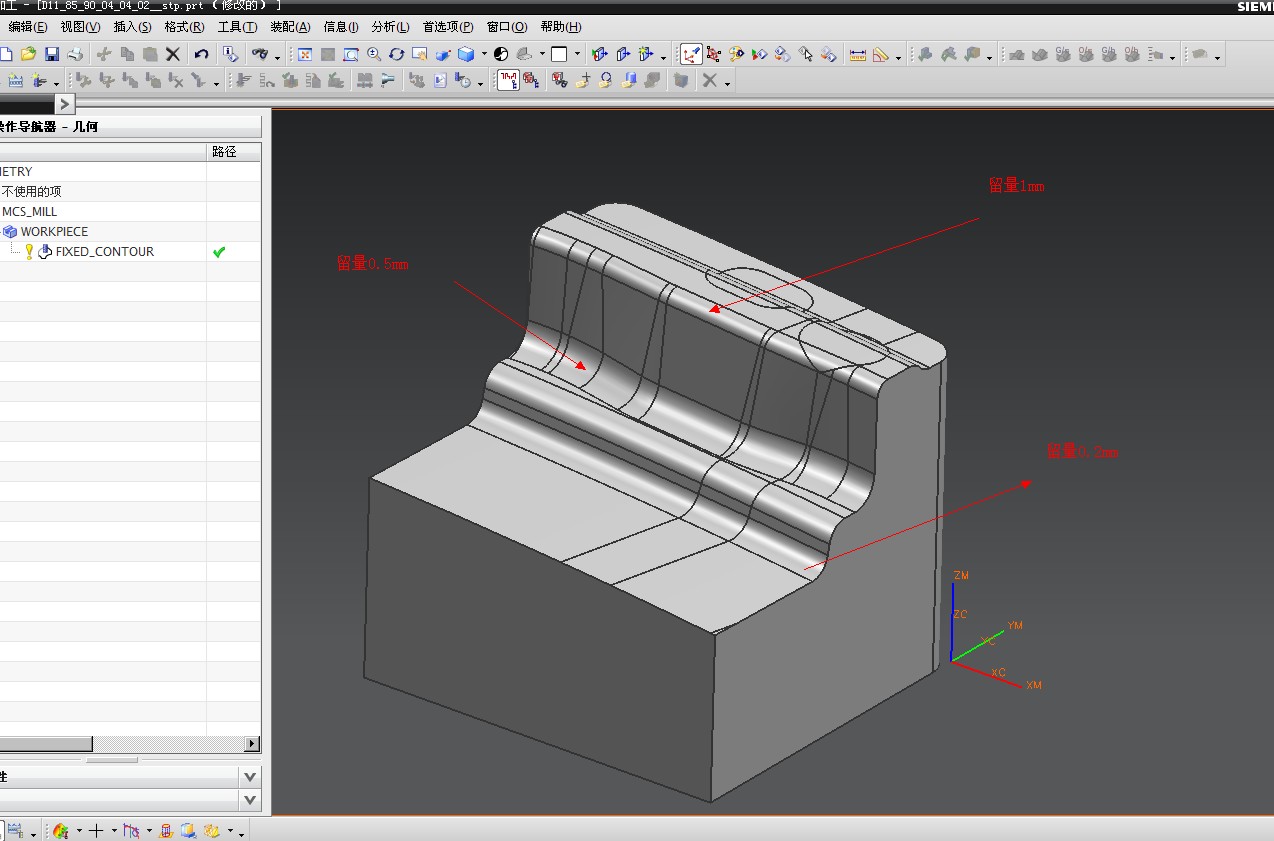Open the 帮助(H) menu

tap(560, 27)
